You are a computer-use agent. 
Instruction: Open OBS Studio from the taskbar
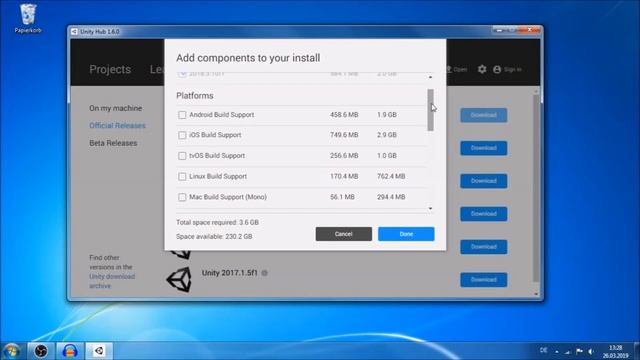40,351
